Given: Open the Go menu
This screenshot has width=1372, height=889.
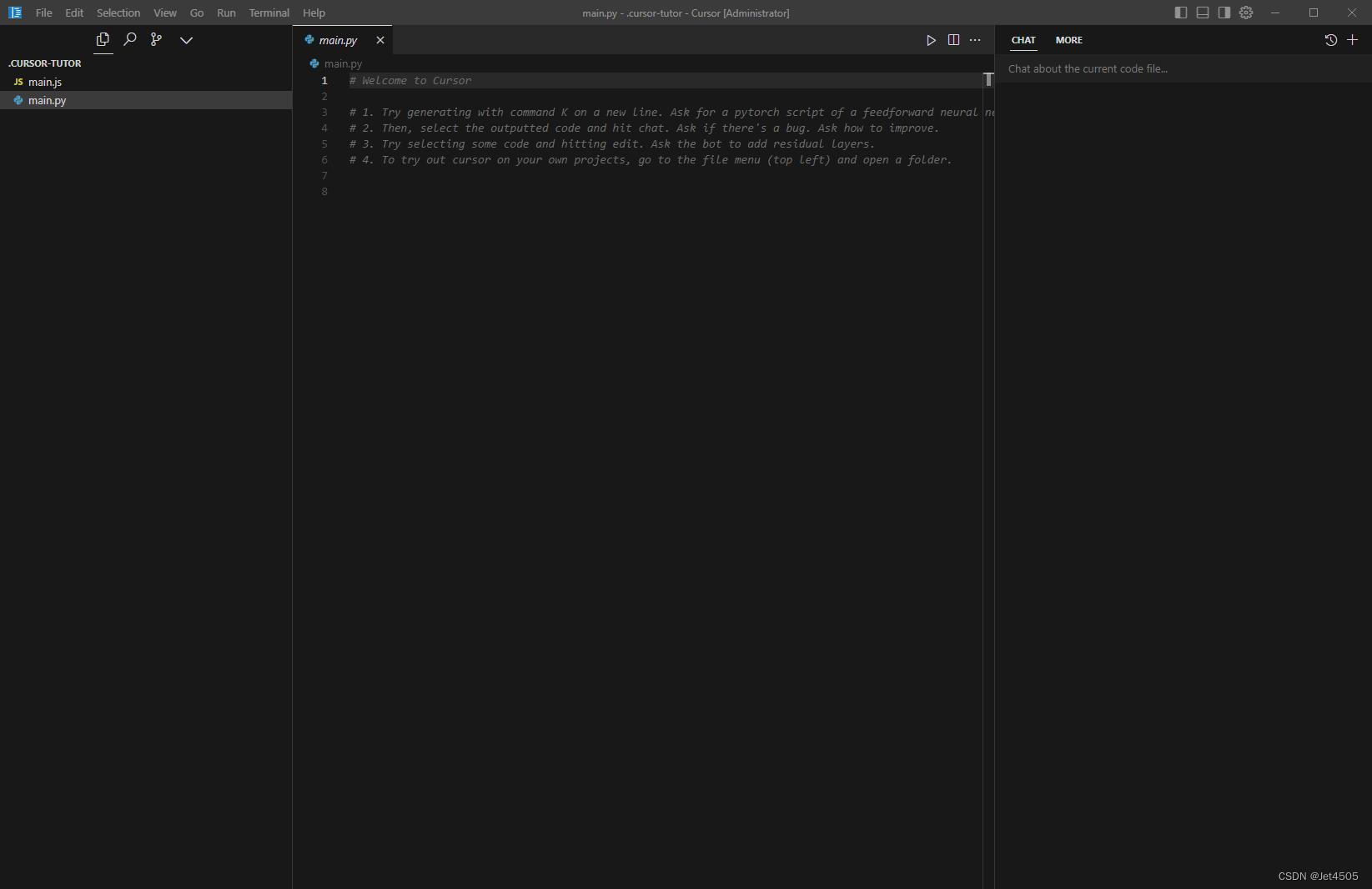Looking at the screenshot, I should [197, 13].
